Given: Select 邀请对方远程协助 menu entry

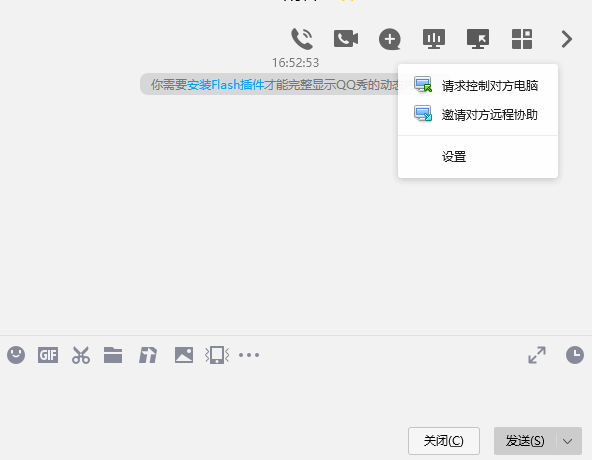Looking at the screenshot, I should (478, 114).
